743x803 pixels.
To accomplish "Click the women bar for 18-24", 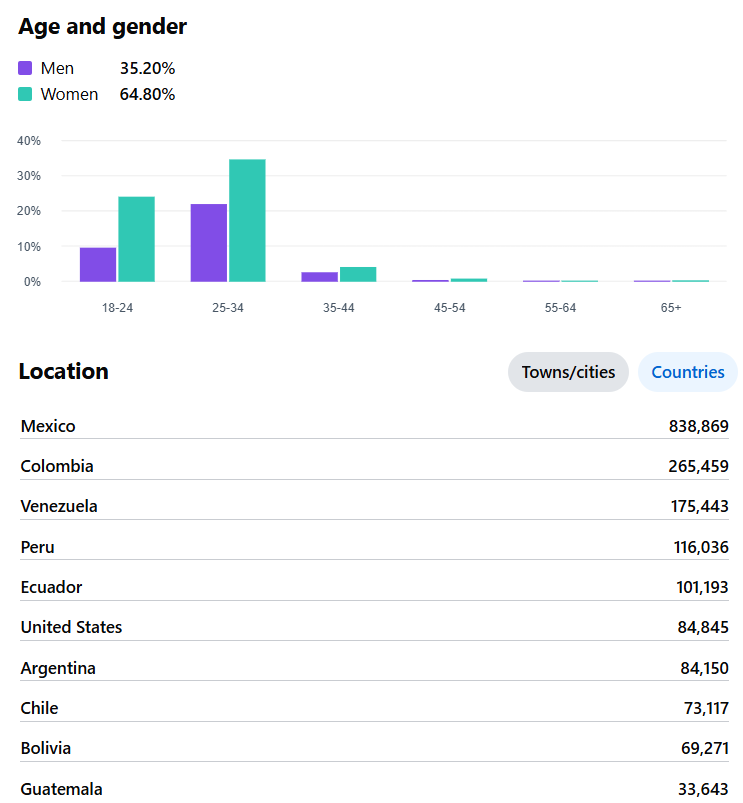I will click(x=136, y=239).
